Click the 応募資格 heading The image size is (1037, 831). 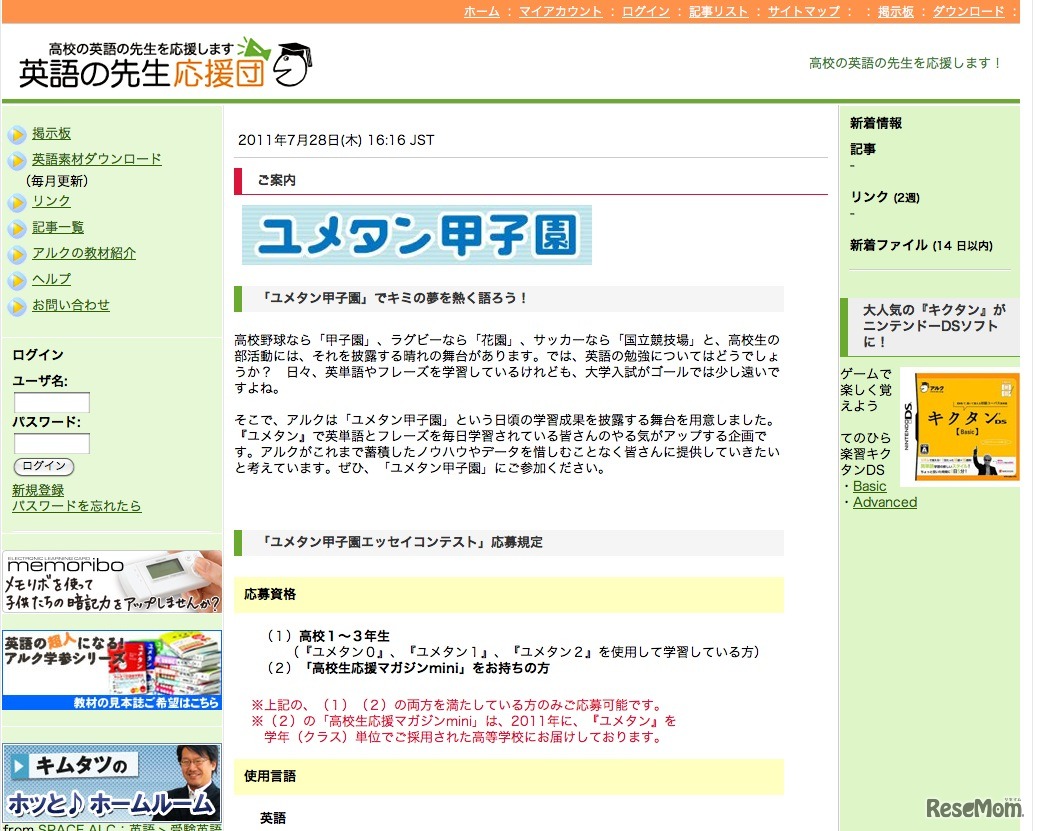pyautogui.click(x=270, y=594)
